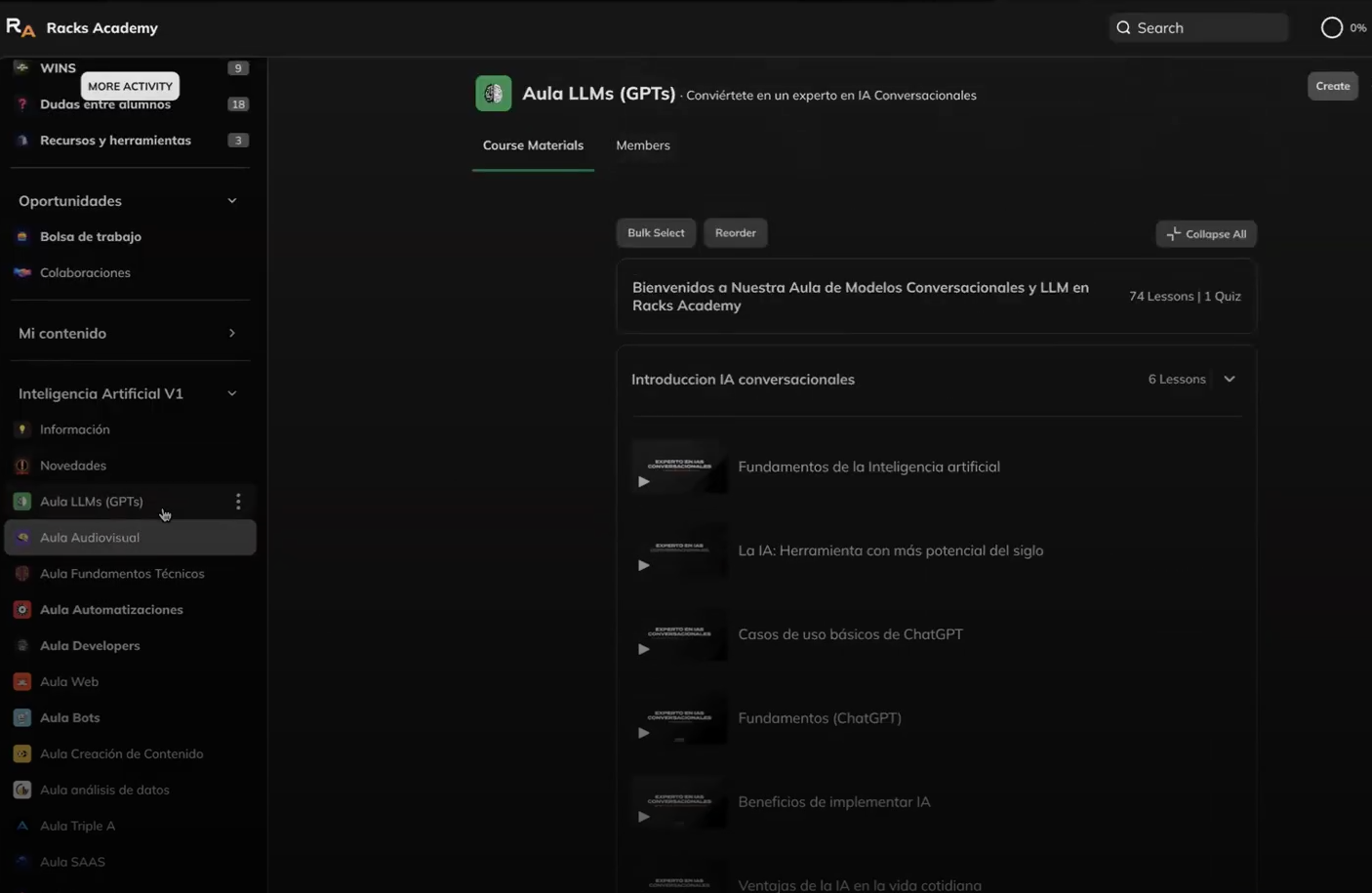Screen dimensions: 1372x893
Task: Collapse the Inteligencia Artificial V1 section
Action: click(x=231, y=394)
